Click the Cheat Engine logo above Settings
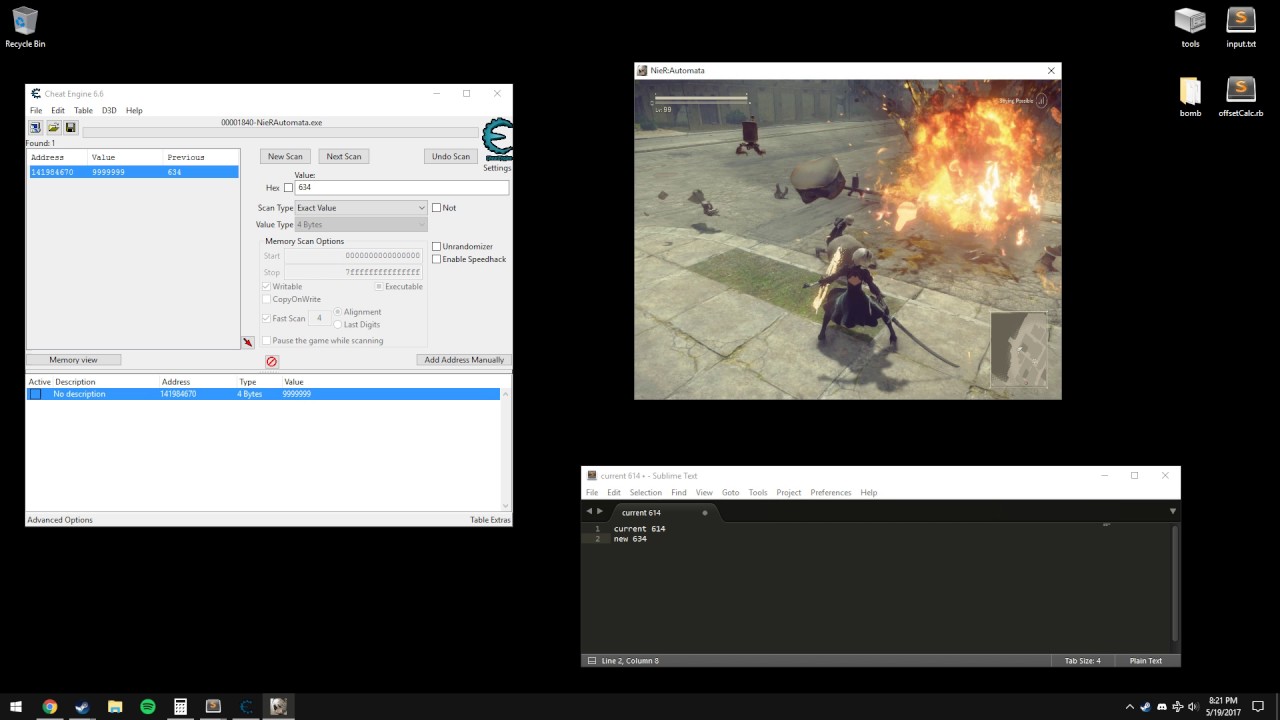The height and width of the screenshot is (720, 1280). [x=497, y=140]
